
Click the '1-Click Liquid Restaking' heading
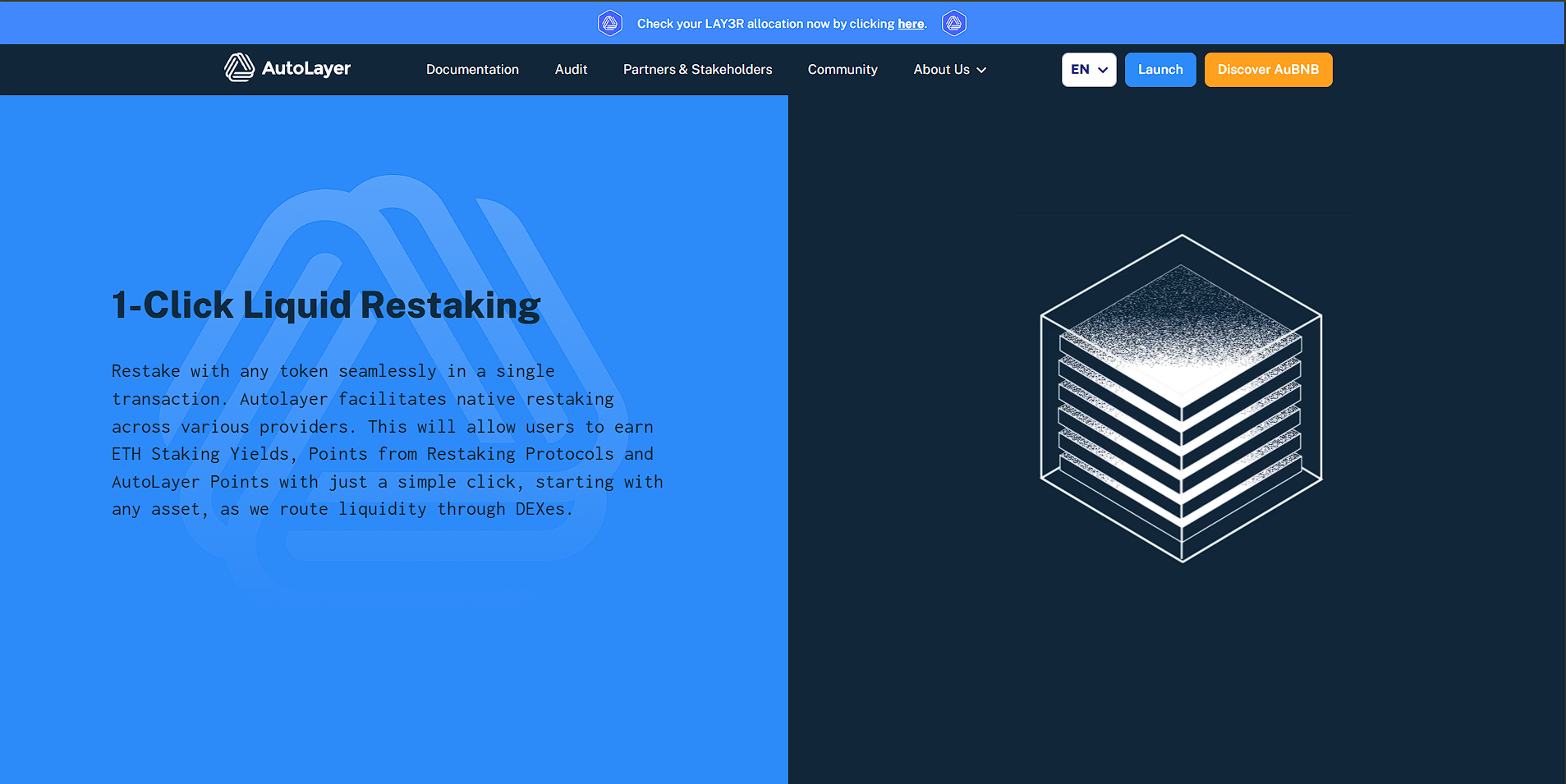[326, 305]
